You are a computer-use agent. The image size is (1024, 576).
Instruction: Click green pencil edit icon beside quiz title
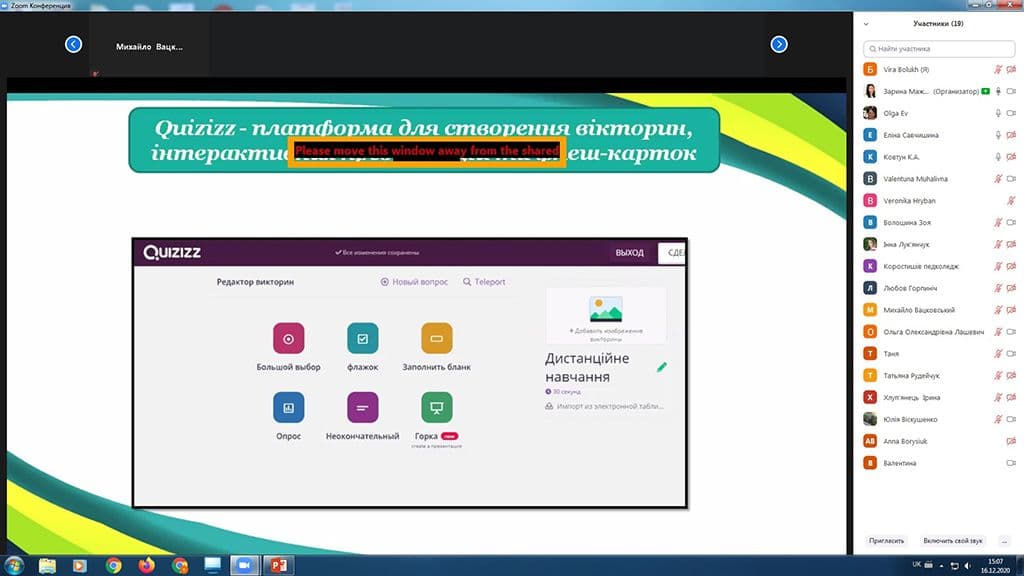point(662,367)
